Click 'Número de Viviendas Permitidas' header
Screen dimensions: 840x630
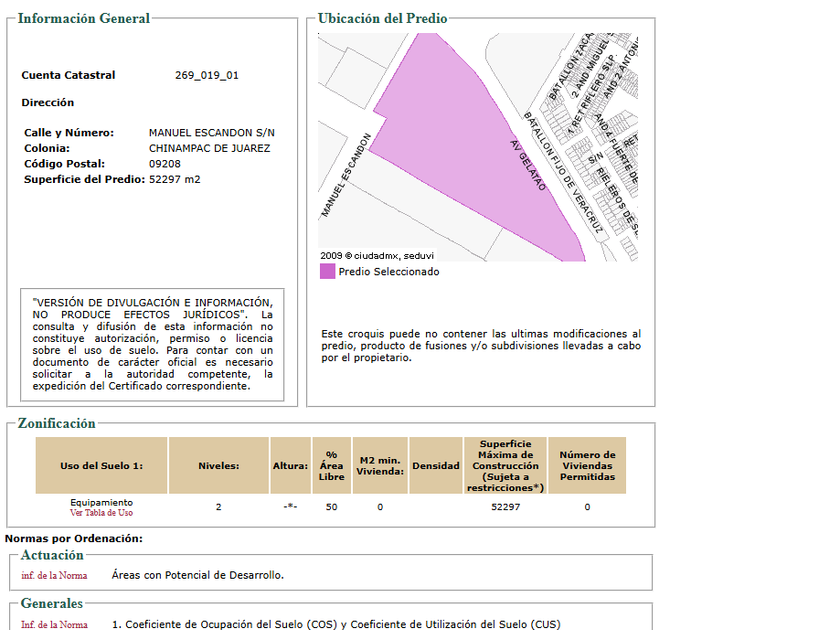pos(587,466)
